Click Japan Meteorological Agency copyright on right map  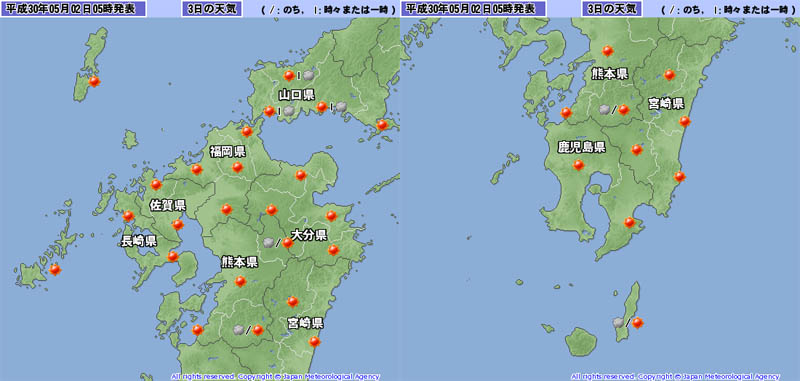pos(676,376)
